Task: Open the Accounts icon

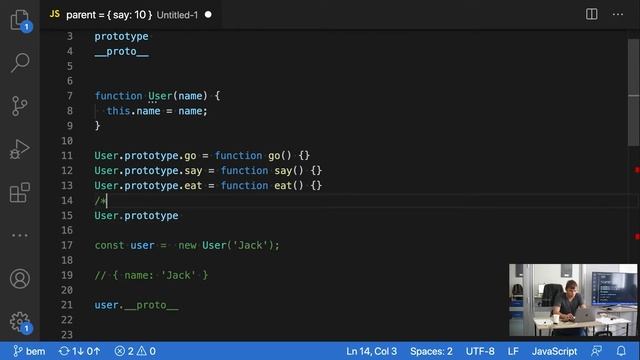Action: [20, 279]
